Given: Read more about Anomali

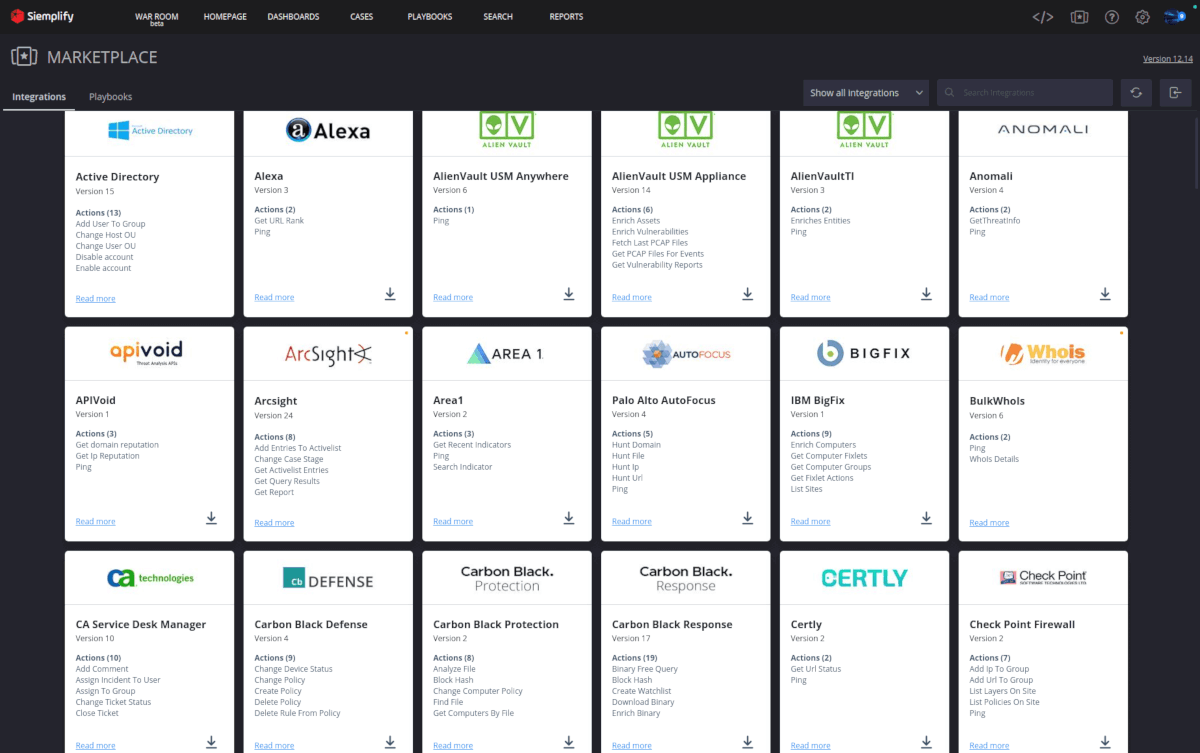Looking at the screenshot, I should [x=989, y=298].
